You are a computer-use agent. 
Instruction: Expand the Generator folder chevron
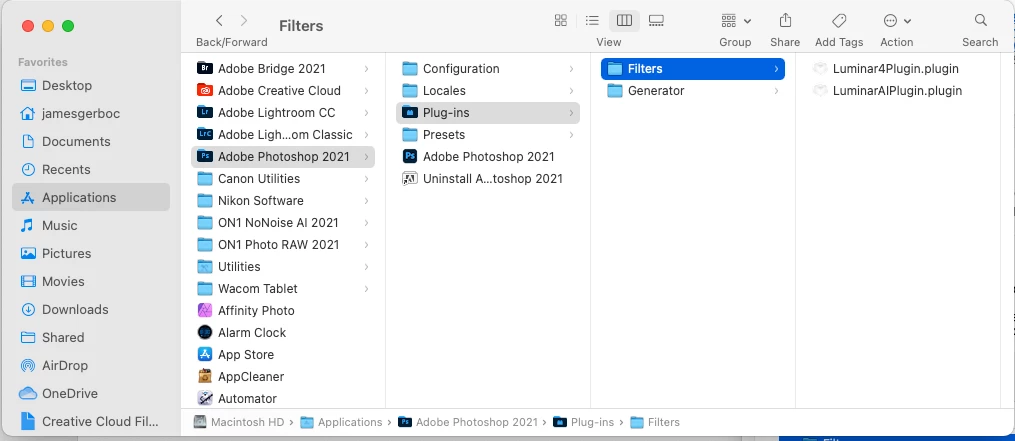(x=776, y=91)
